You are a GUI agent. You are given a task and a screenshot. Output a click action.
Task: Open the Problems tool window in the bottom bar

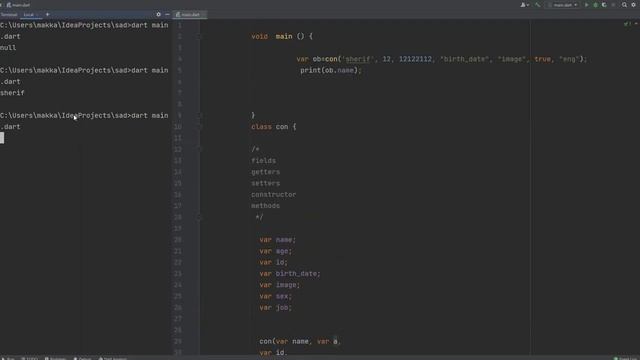tap(55, 358)
